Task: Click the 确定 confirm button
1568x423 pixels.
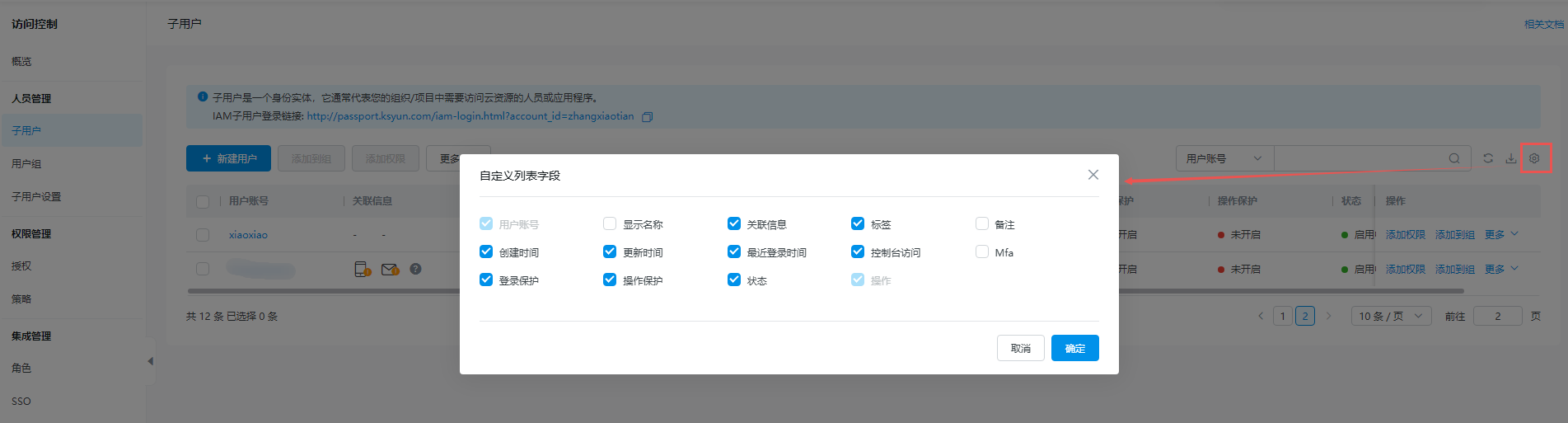Action: pyautogui.click(x=1074, y=348)
